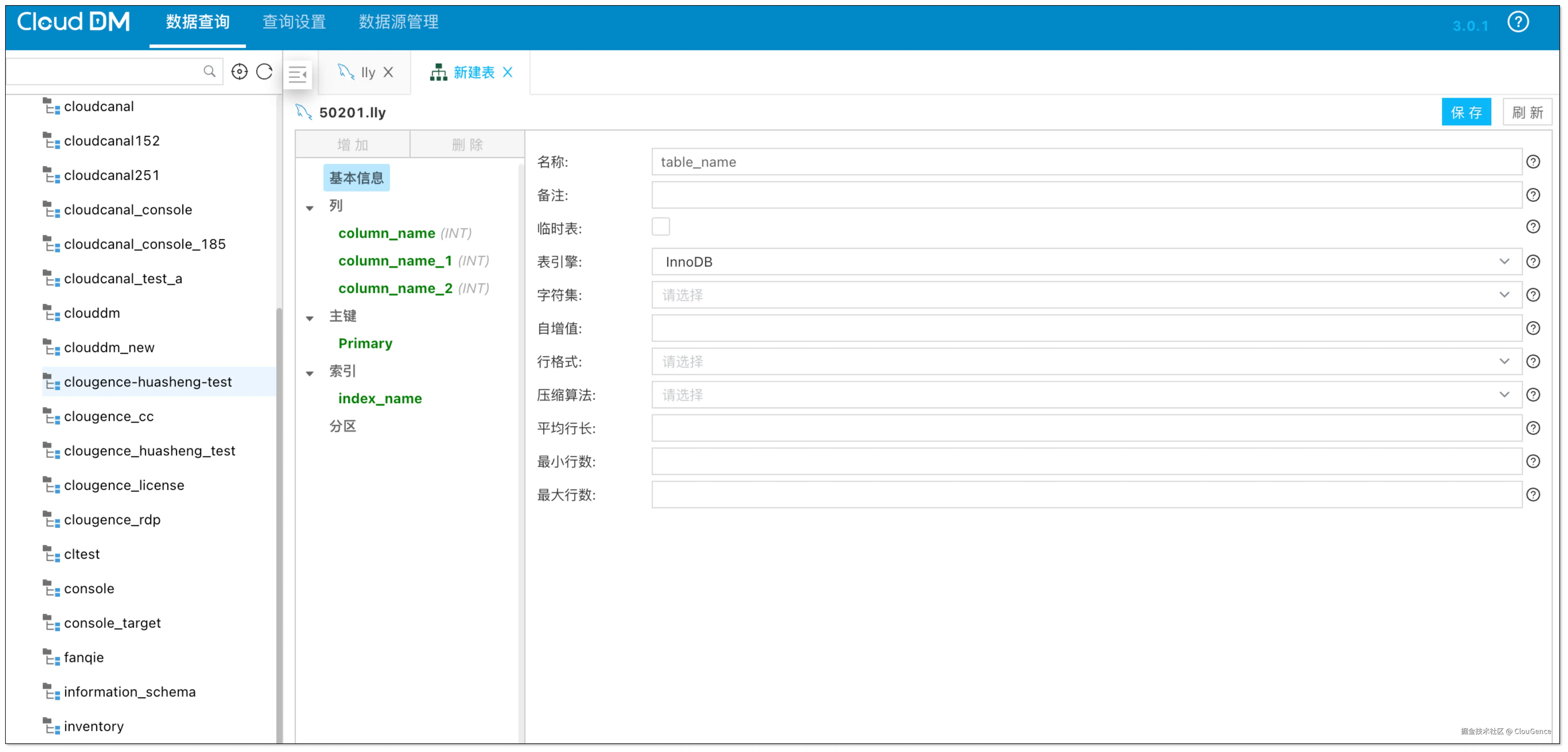Click the locate target icon
This screenshot has height=752, width=1568.
240,72
